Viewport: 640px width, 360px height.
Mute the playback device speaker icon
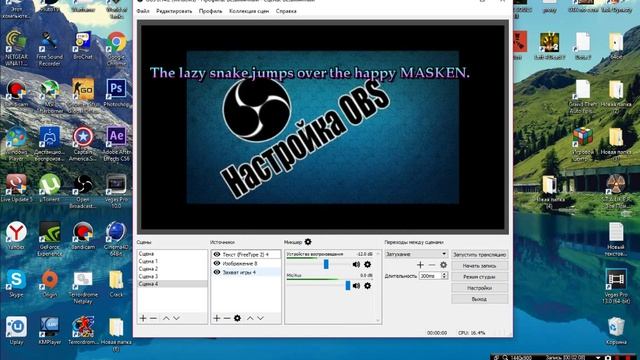[356, 264]
